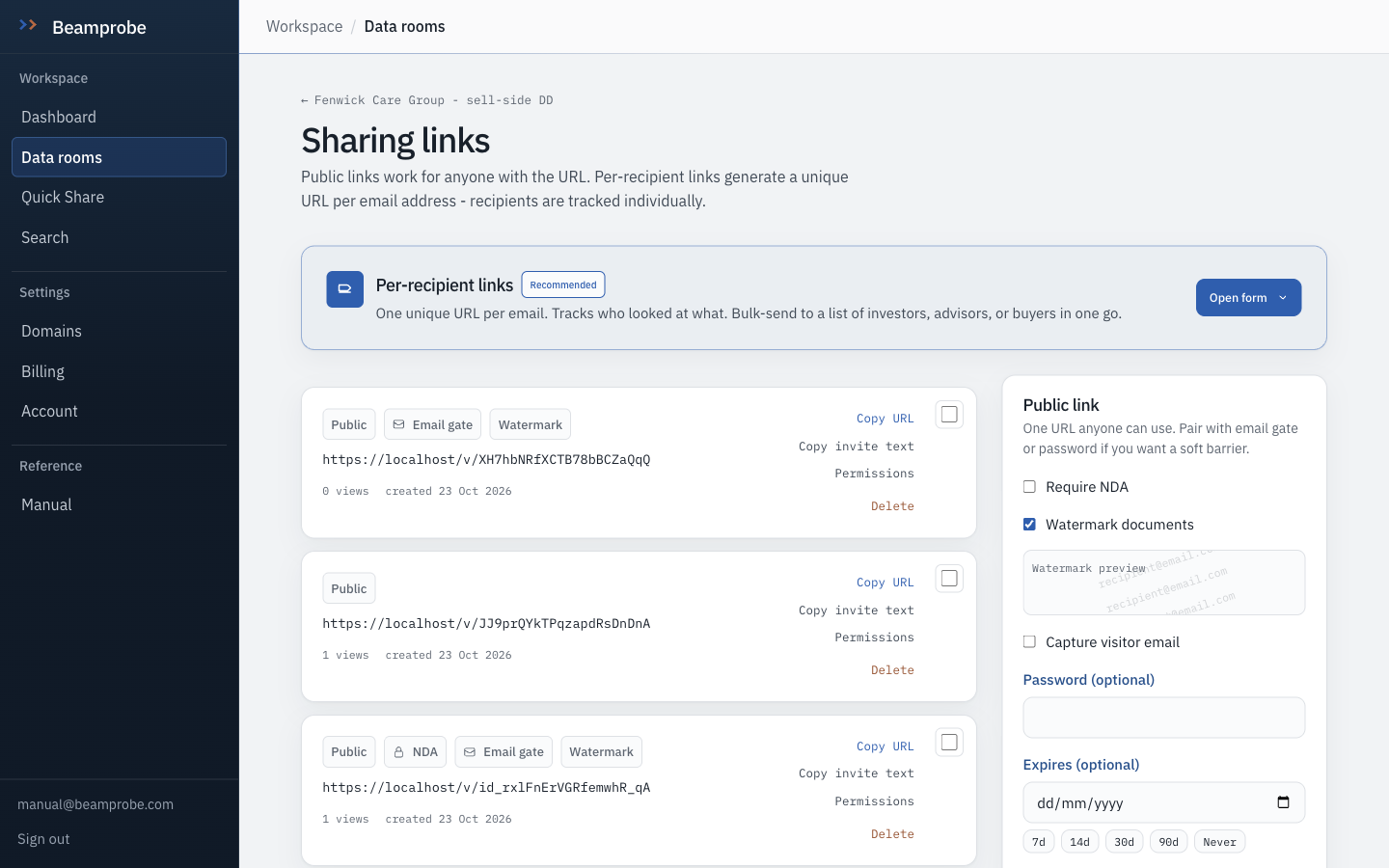
Task: Open the Manual reference
Action: 119,504
